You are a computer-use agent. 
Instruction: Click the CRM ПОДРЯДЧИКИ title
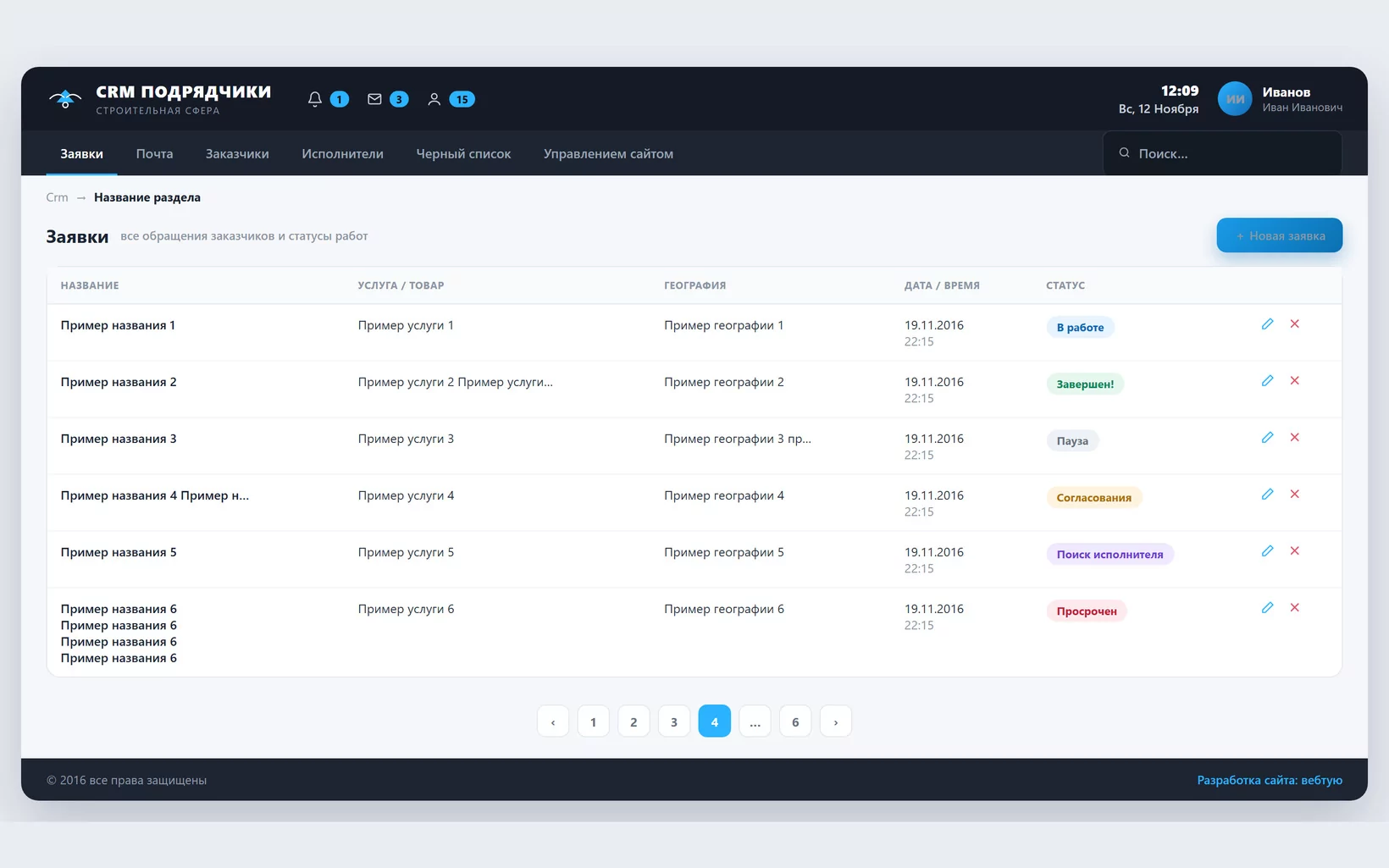tap(183, 91)
